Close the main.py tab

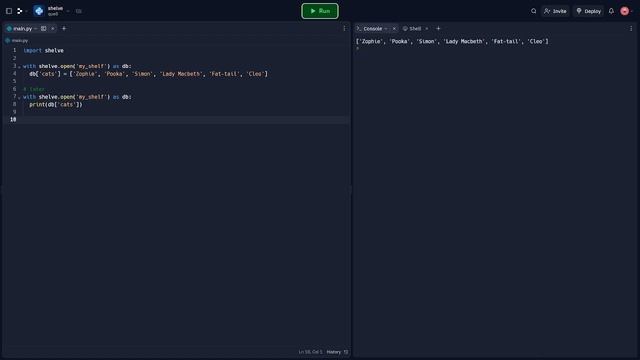click(x=53, y=29)
